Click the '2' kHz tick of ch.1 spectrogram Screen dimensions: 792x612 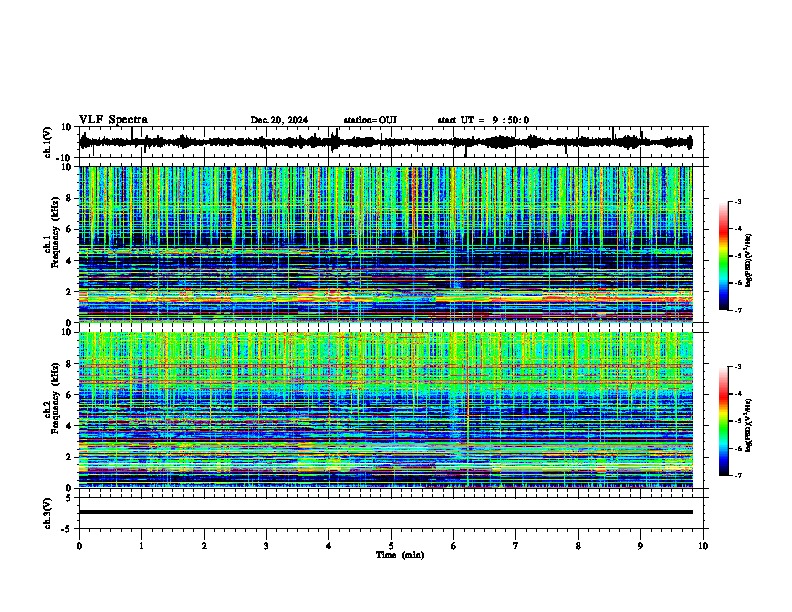tap(70, 292)
